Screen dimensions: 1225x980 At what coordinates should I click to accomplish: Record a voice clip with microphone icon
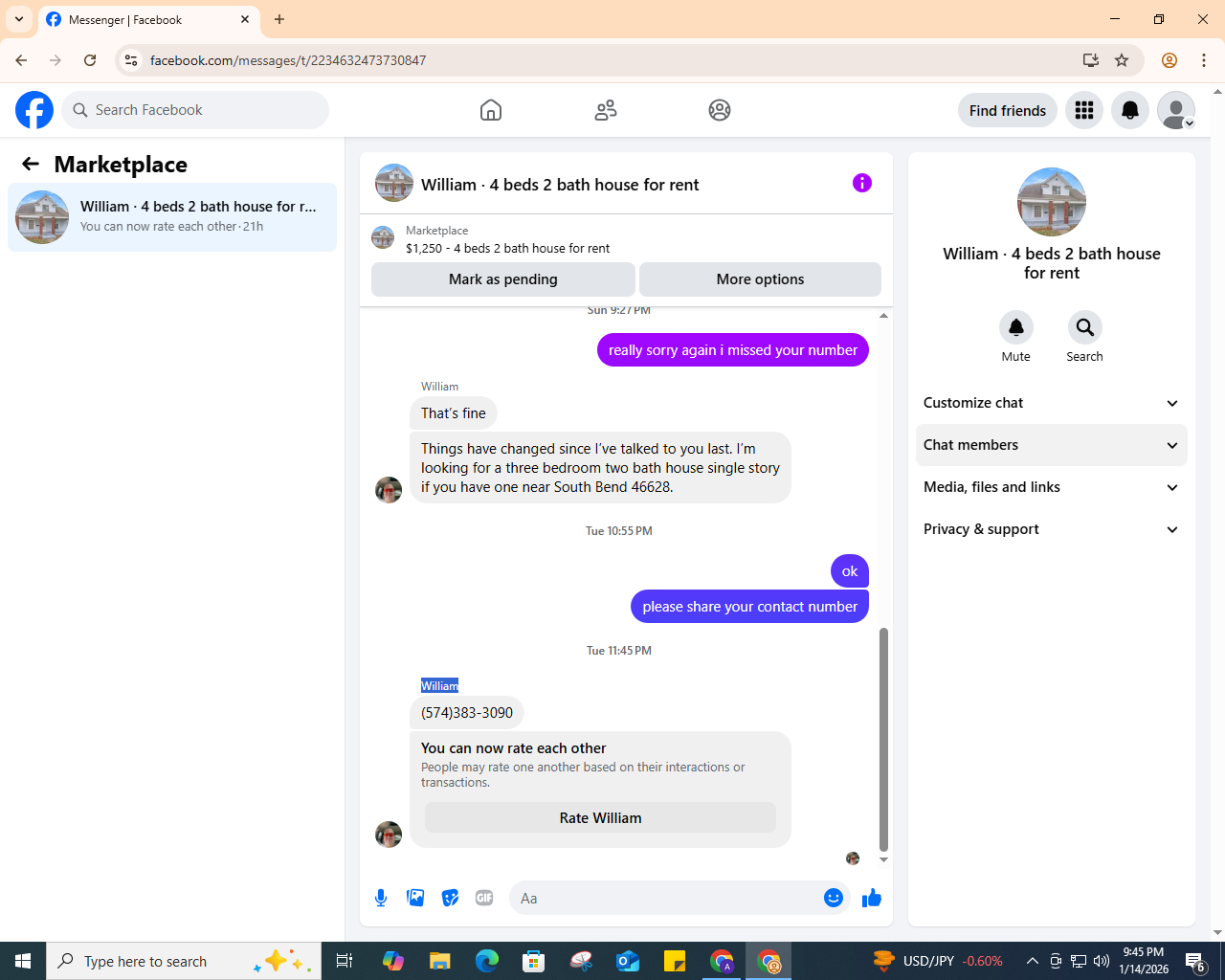tap(381, 898)
